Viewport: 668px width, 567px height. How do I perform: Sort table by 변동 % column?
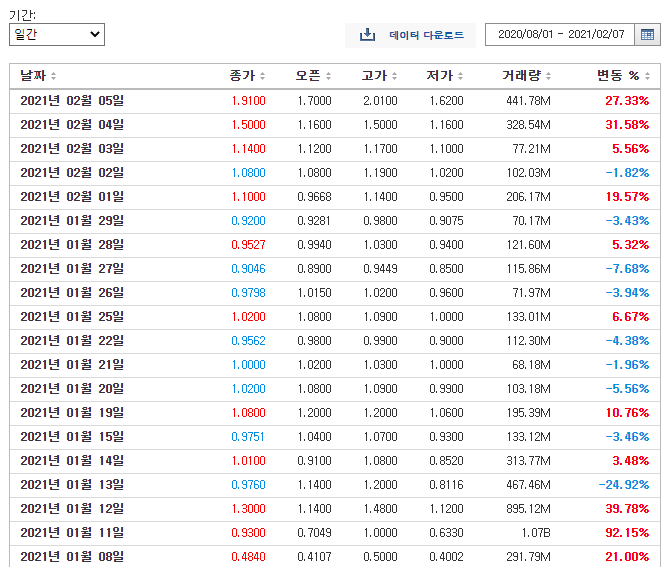tap(623, 76)
